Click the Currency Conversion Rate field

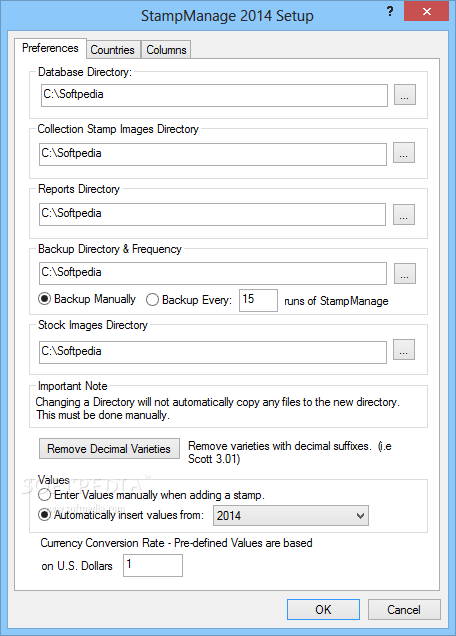click(153, 565)
